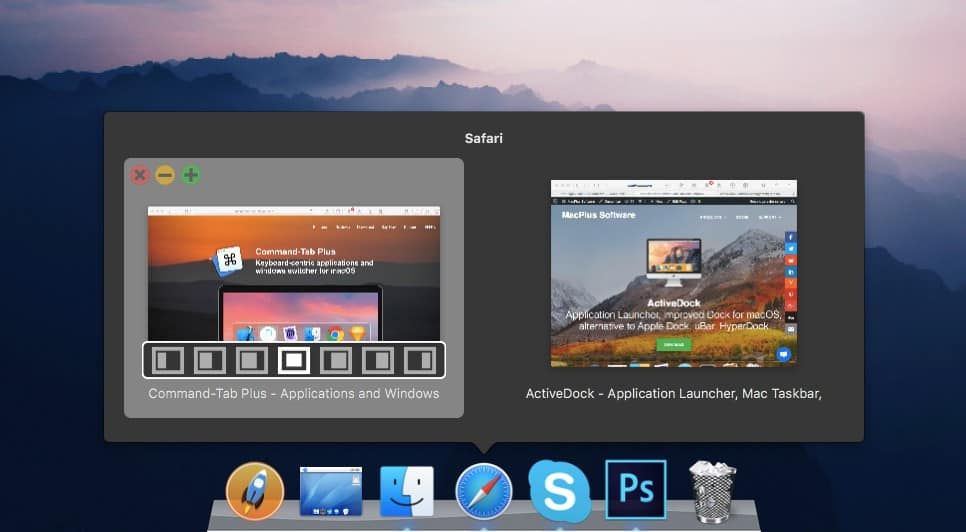Choose the highlighted center window layout option
966x532 pixels.
click(293, 359)
